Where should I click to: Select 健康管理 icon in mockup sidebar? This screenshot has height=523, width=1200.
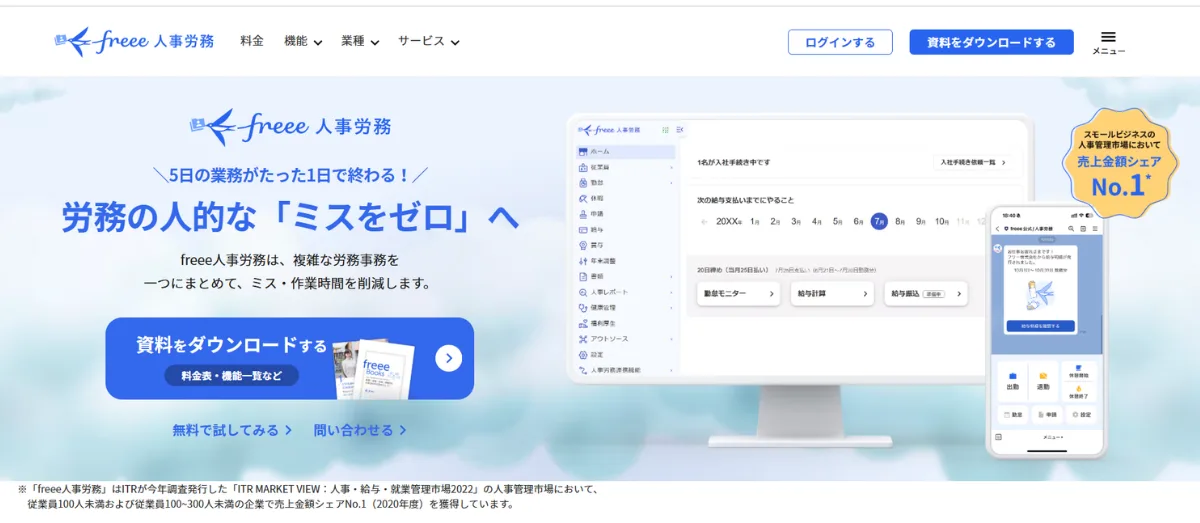(x=583, y=307)
